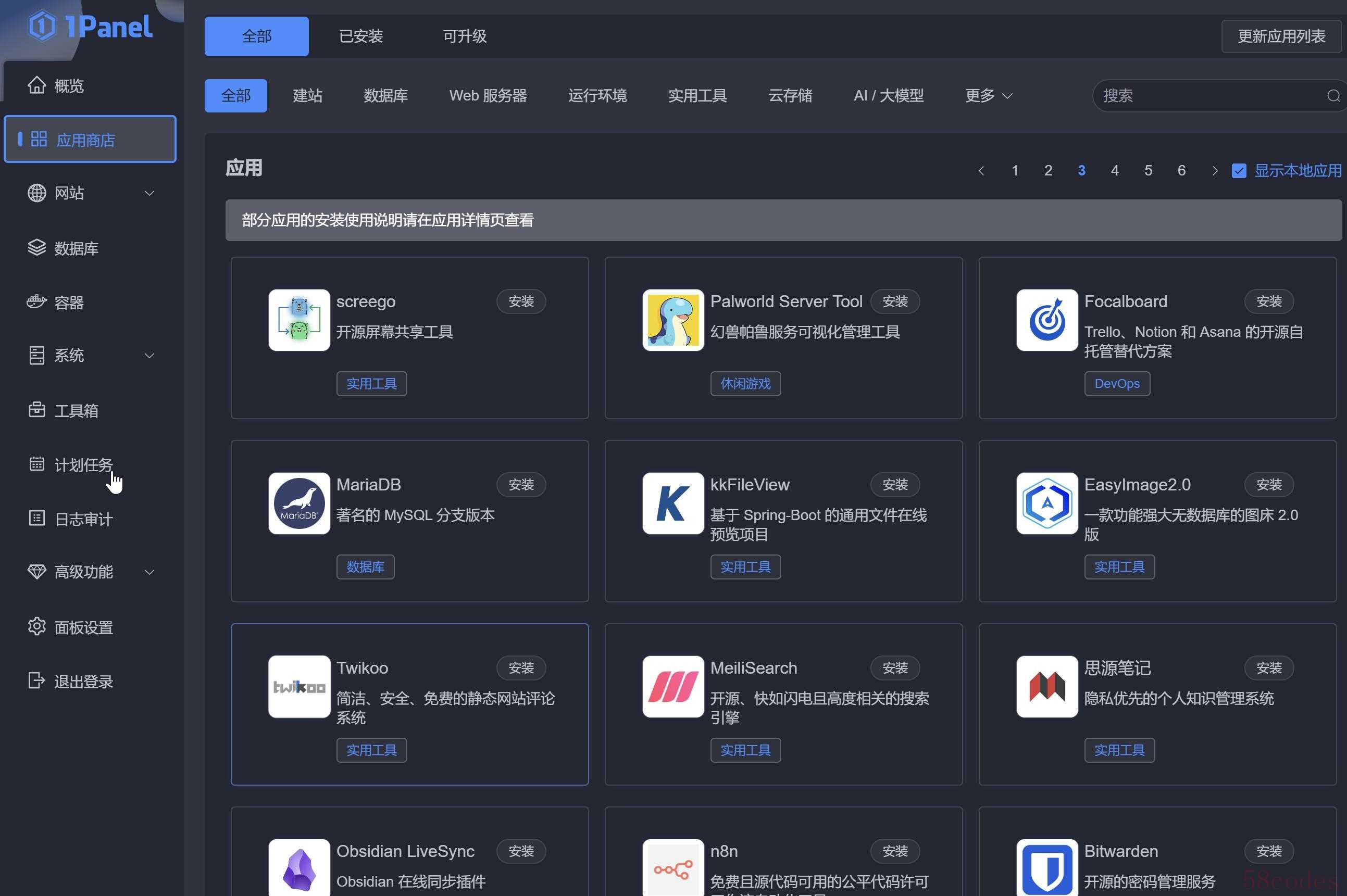This screenshot has height=896, width=1347.
Task: Switch to the 已安装 tab
Action: tap(361, 36)
